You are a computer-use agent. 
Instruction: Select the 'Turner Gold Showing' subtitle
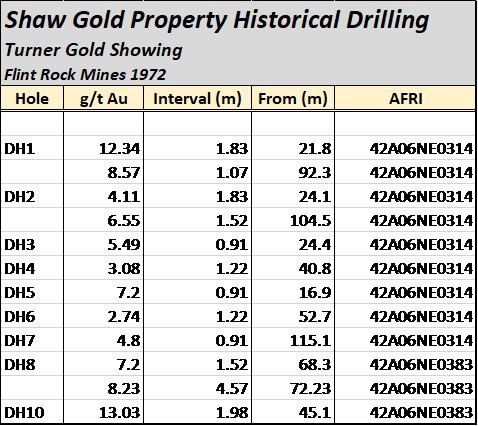[x=93, y=51]
